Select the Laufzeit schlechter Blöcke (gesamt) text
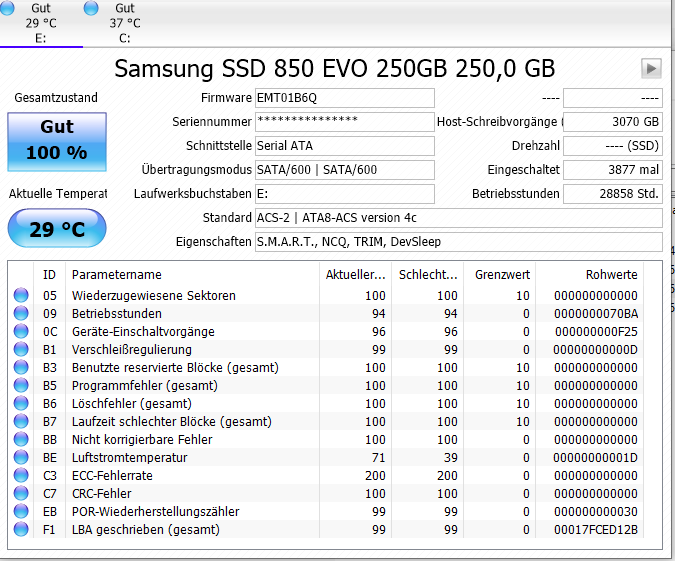The height and width of the screenshot is (561, 675). click(x=172, y=422)
